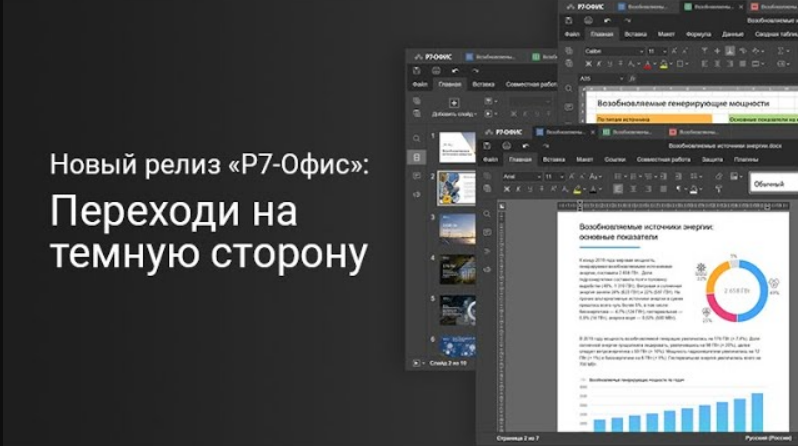Open the Защита tab in the text editor
This screenshot has height=446, width=798.
(x=712, y=159)
